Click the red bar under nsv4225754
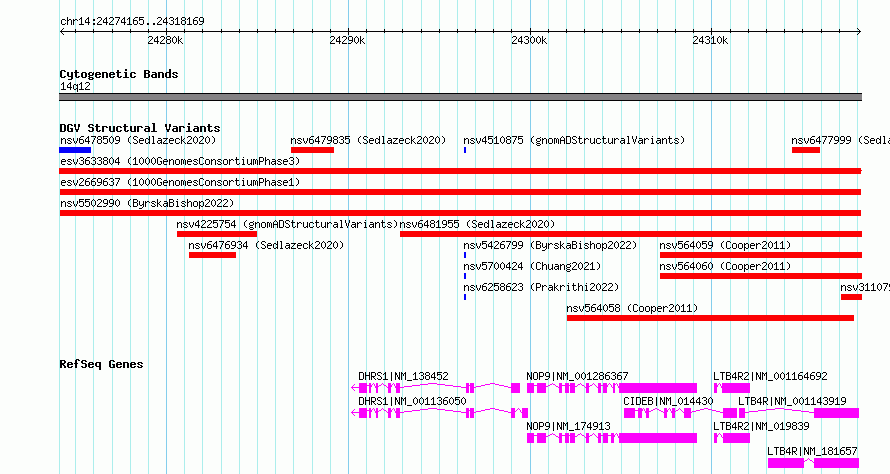The height and width of the screenshot is (474, 890). tap(217, 234)
